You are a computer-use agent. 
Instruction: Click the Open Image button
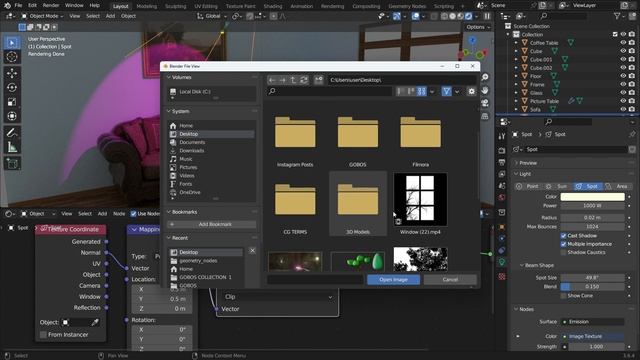click(x=393, y=280)
